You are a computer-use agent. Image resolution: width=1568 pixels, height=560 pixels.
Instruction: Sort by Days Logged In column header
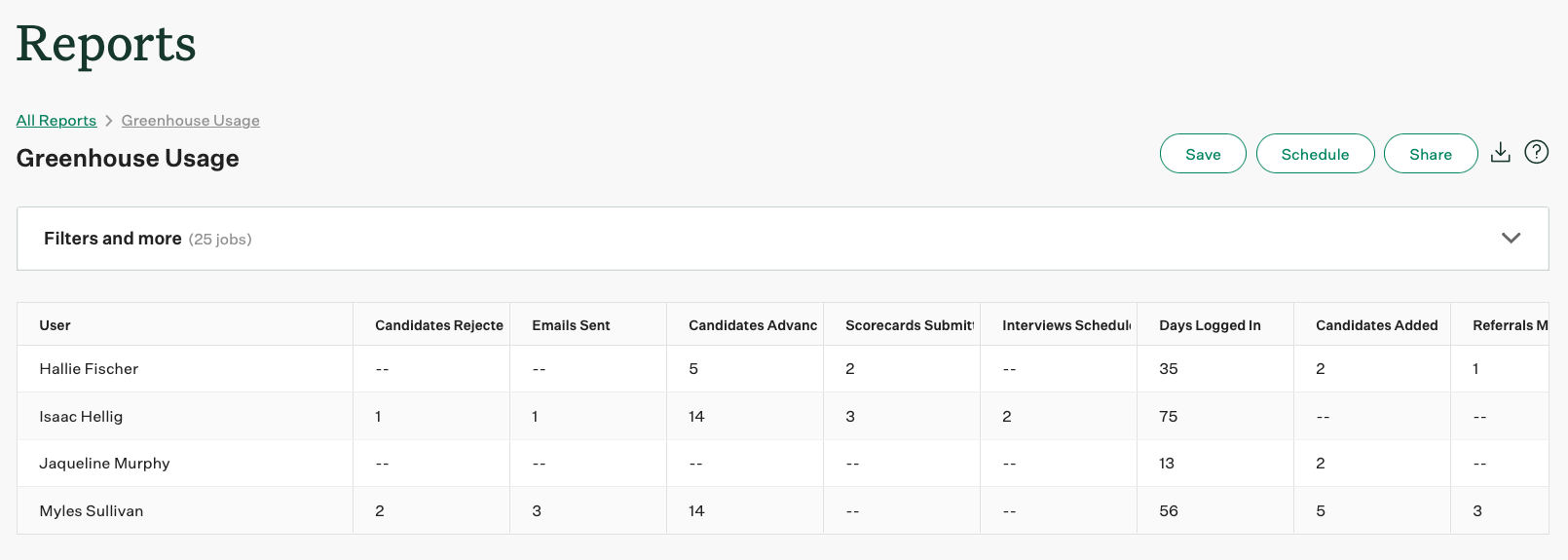[x=1210, y=325]
